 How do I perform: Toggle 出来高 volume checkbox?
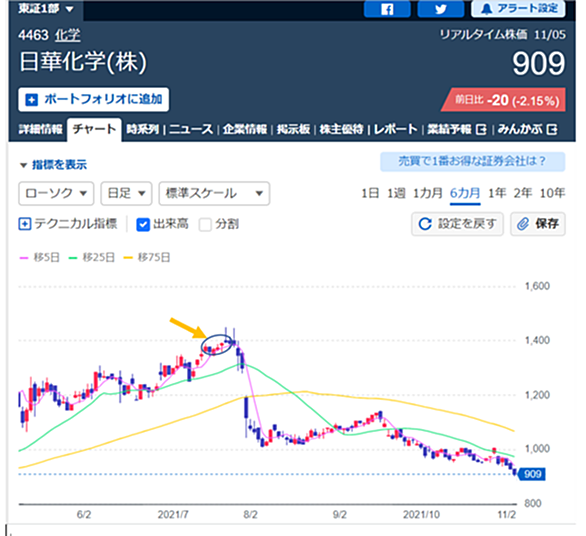tap(143, 224)
